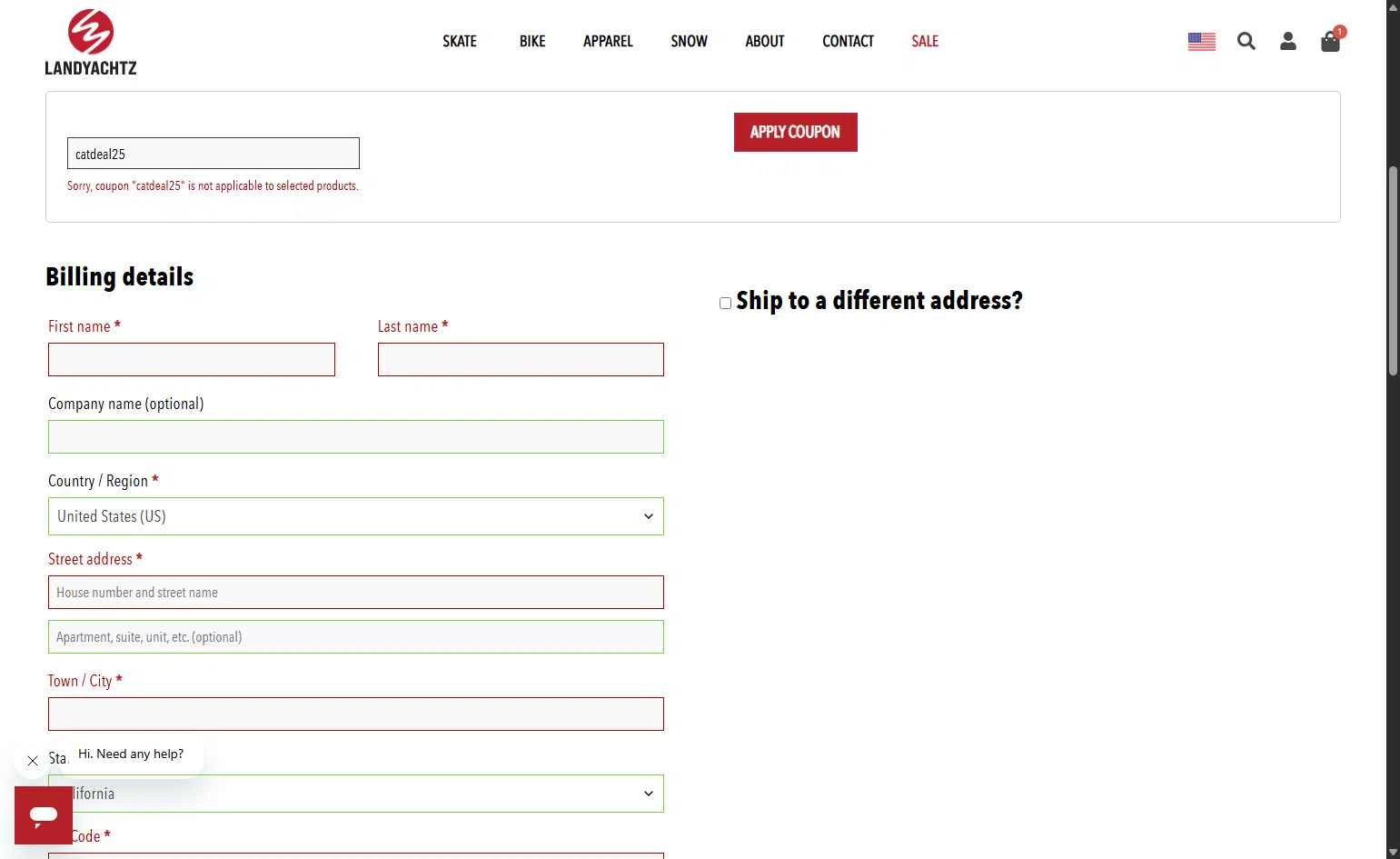Open the user account icon
Image resolution: width=1400 pixels, height=859 pixels.
(x=1288, y=41)
